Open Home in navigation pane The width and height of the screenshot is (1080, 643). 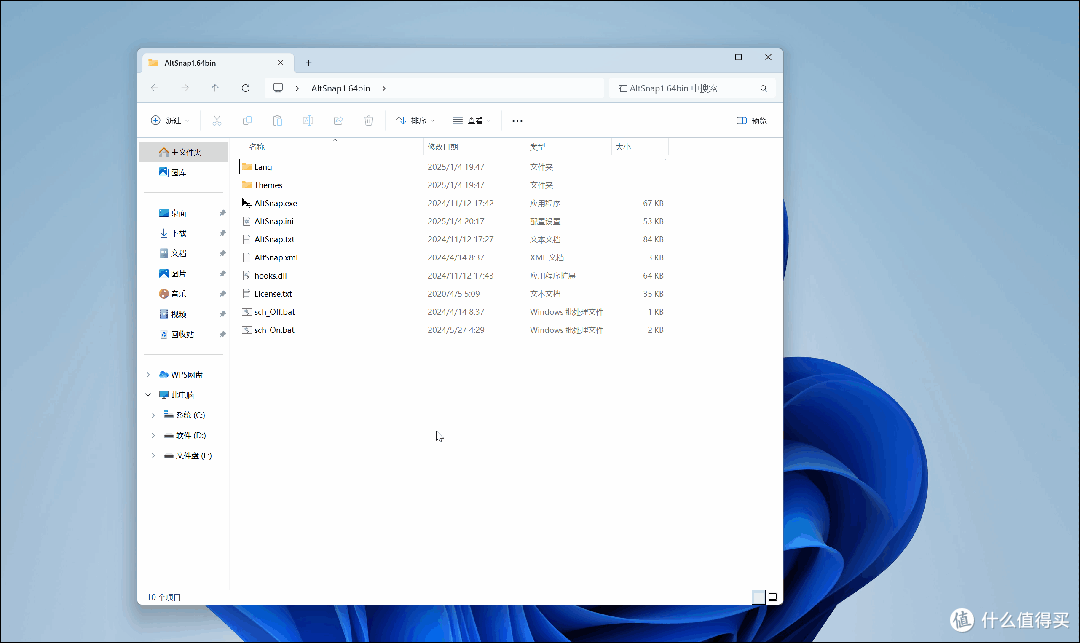click(183, 151)
